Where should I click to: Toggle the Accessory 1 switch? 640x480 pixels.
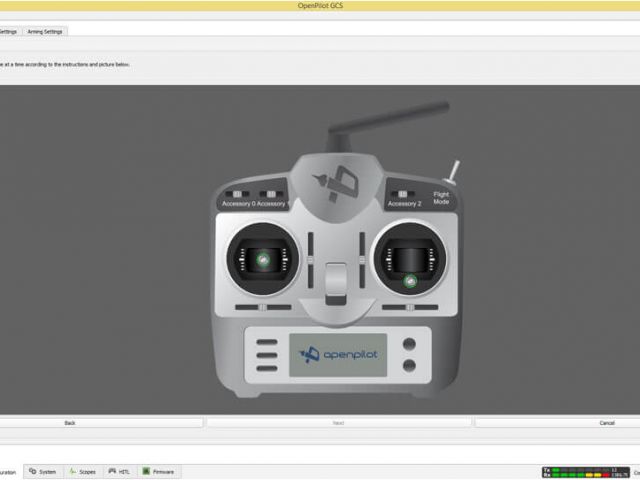click(269, 194)
